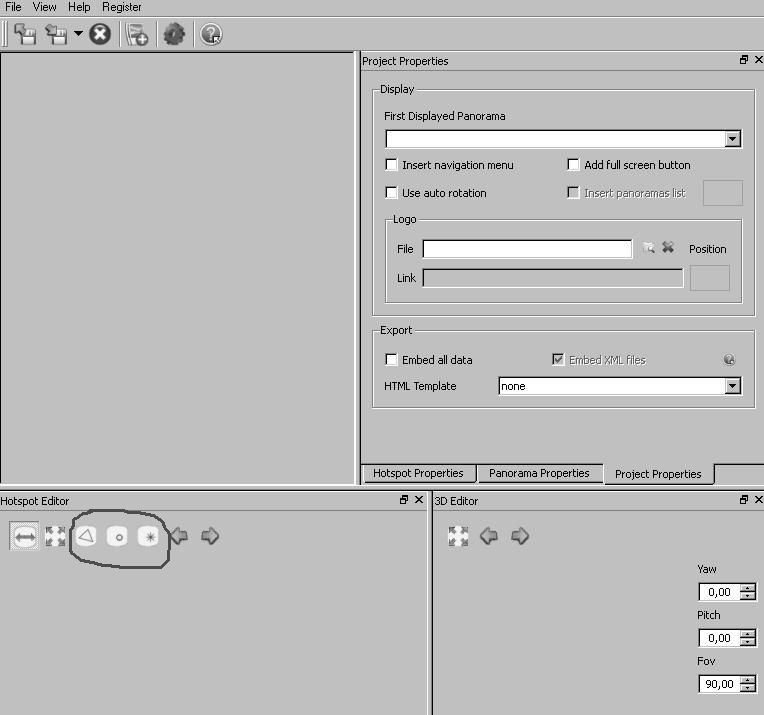Open the HTML Template dropdown

[733, 386]
